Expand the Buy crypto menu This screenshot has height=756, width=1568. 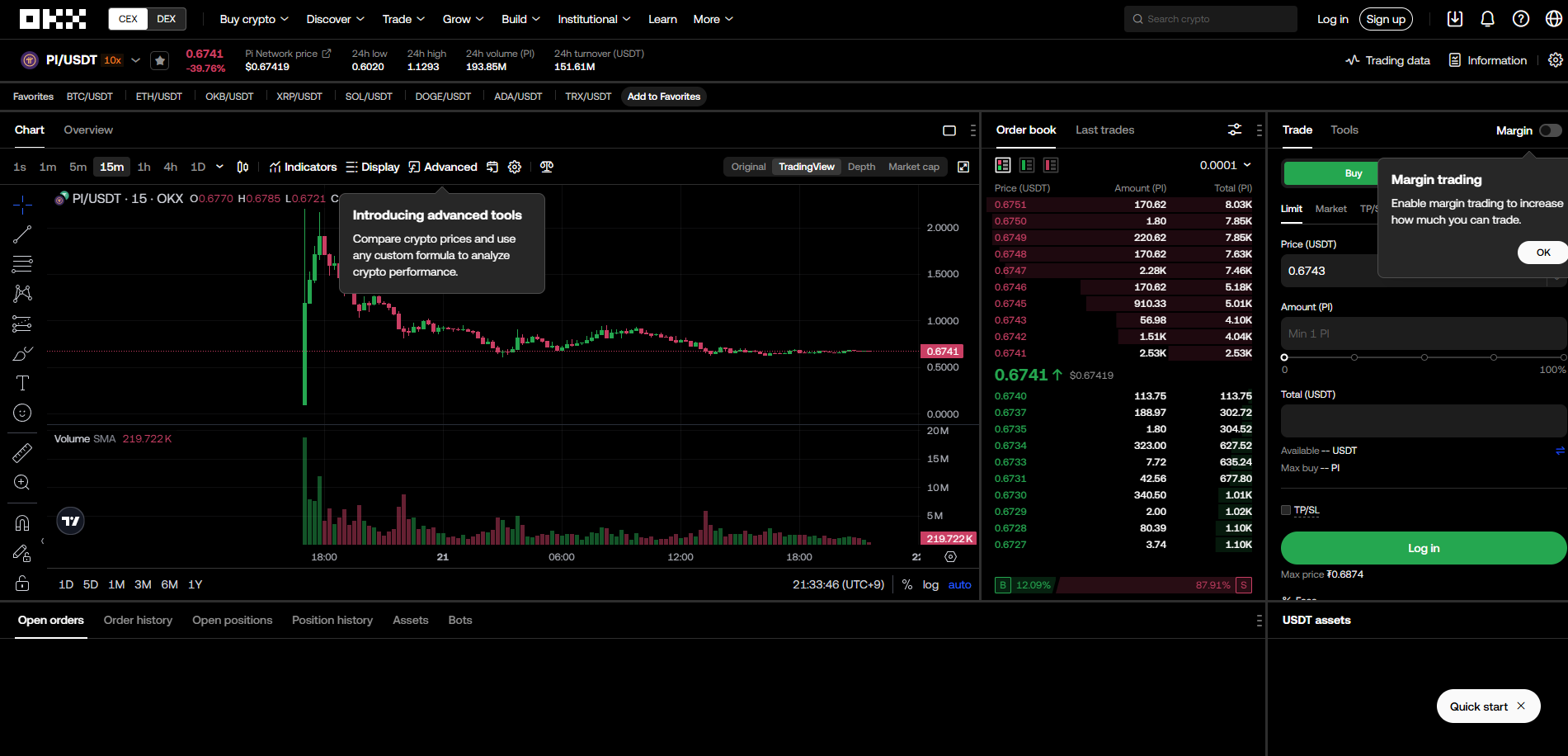click(254, 19)
